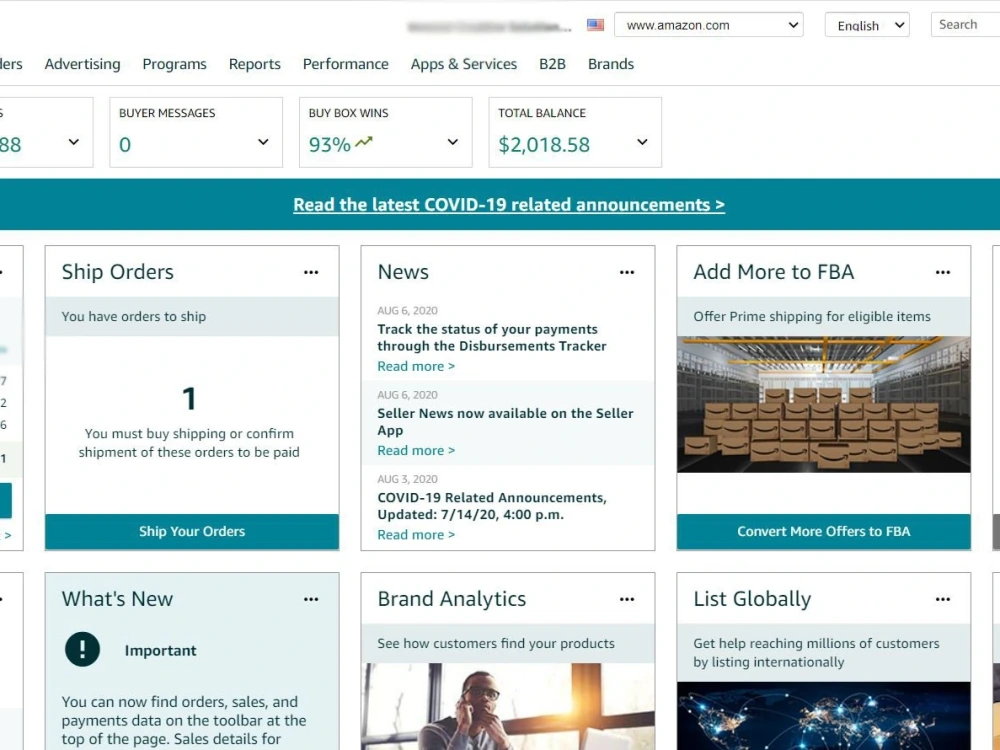This screenshot has height=750, width=1000.
Task: Click the Buyer Messages 0 value
Action: [x=125, y=145]
